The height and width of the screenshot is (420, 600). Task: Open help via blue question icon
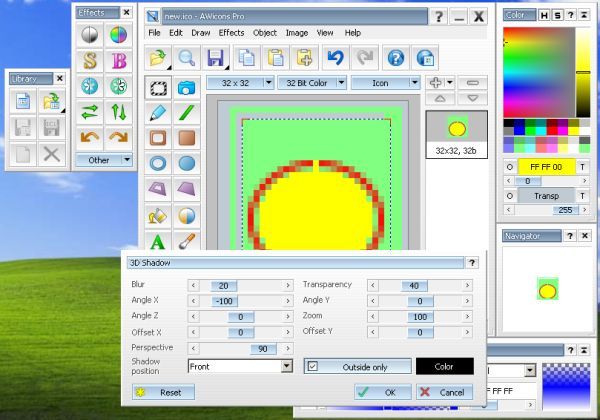pos(396,58)
